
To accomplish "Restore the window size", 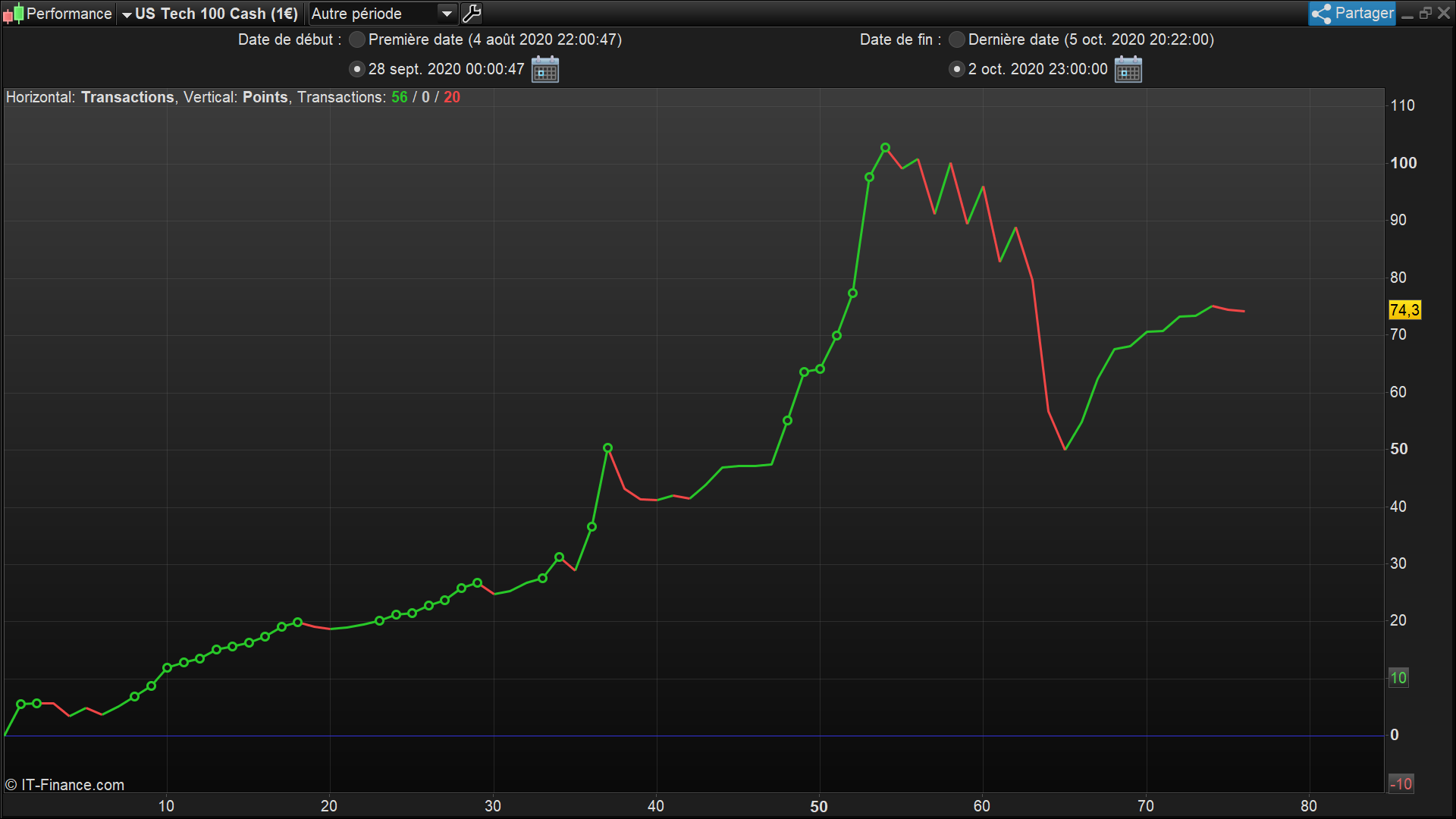I will click(x=1425, y=14).
